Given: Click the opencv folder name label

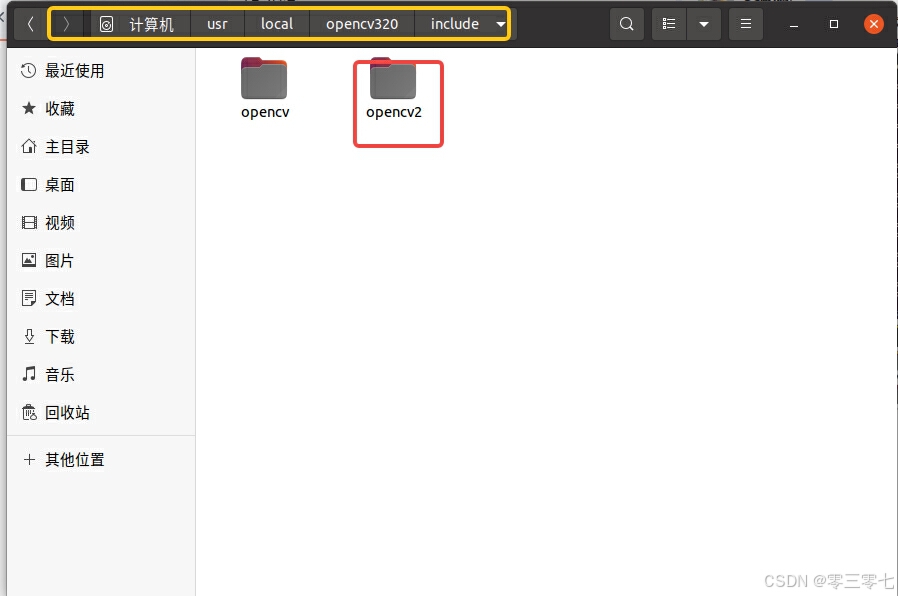Looking at the screenshot, I should [x=265, y=112].
